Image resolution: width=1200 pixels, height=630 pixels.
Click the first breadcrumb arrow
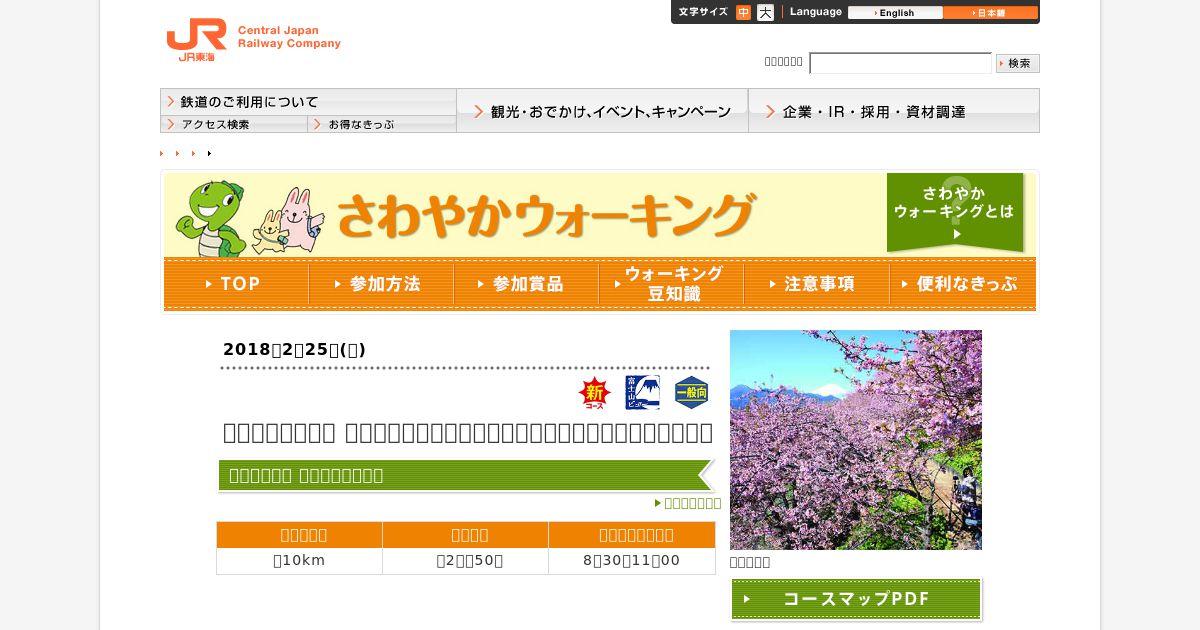coord(162,153)
